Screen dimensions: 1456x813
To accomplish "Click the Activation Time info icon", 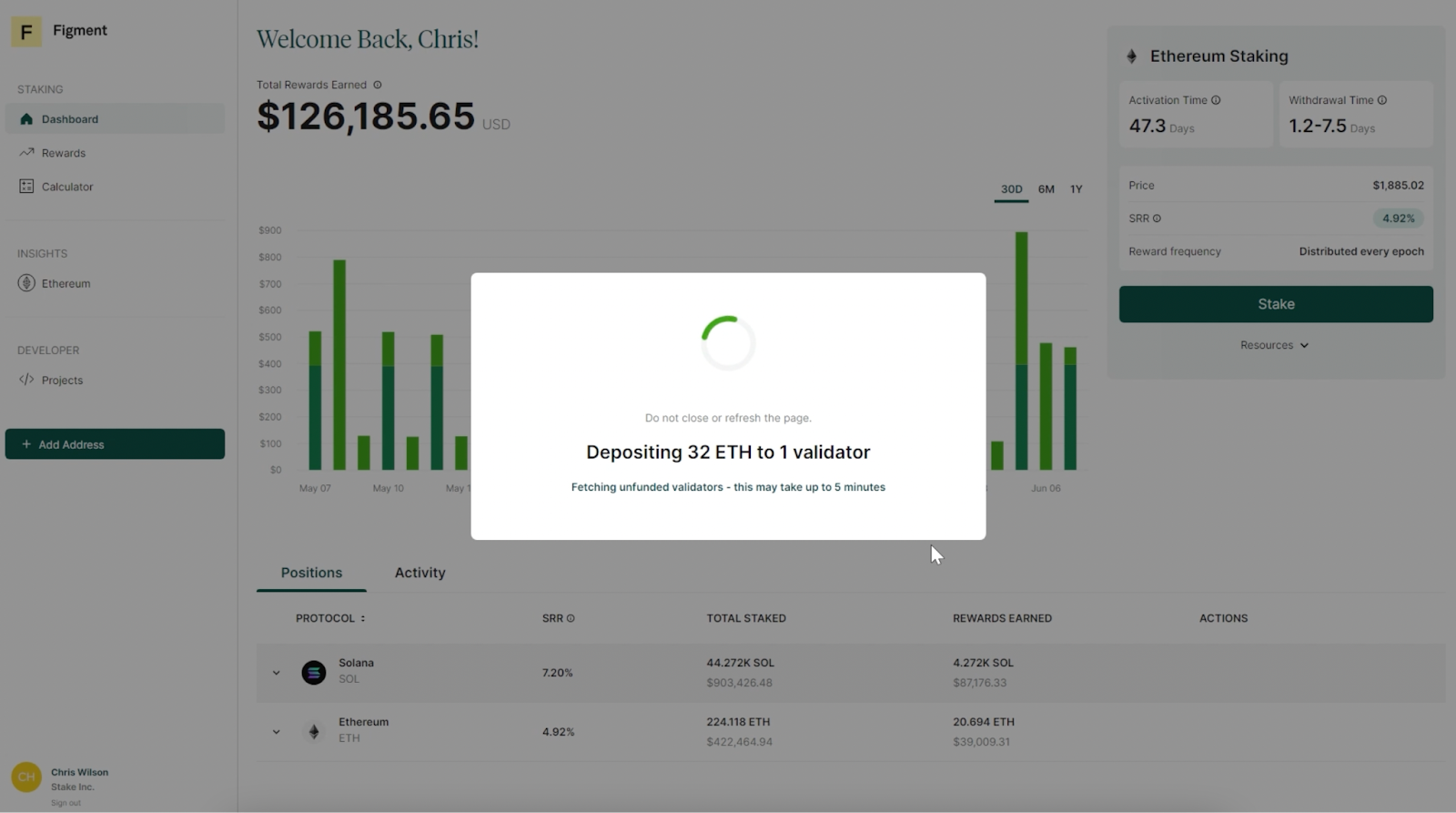I will [1216, 100].
